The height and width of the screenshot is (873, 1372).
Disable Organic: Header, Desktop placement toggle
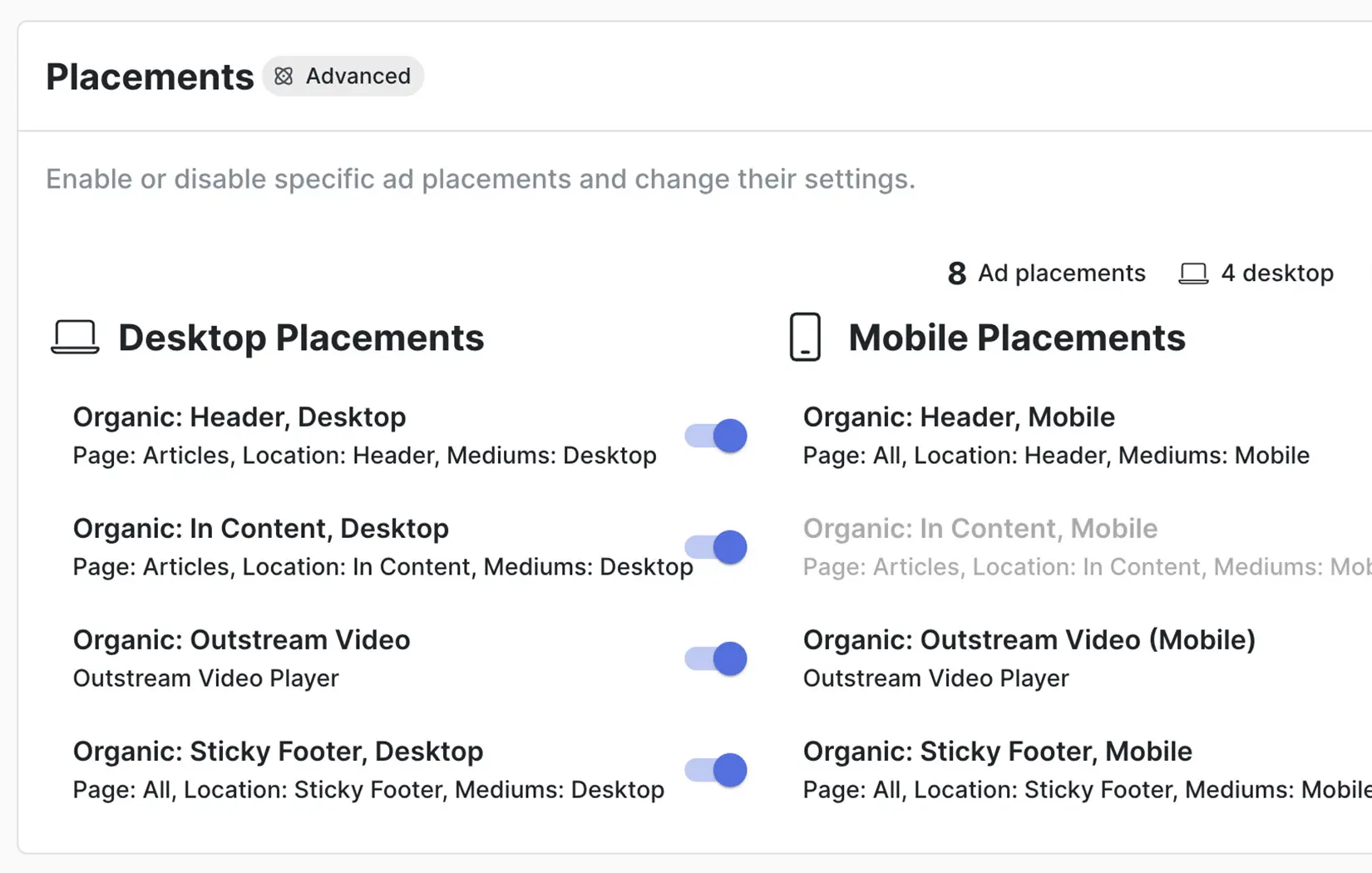(x=716, y=436)
